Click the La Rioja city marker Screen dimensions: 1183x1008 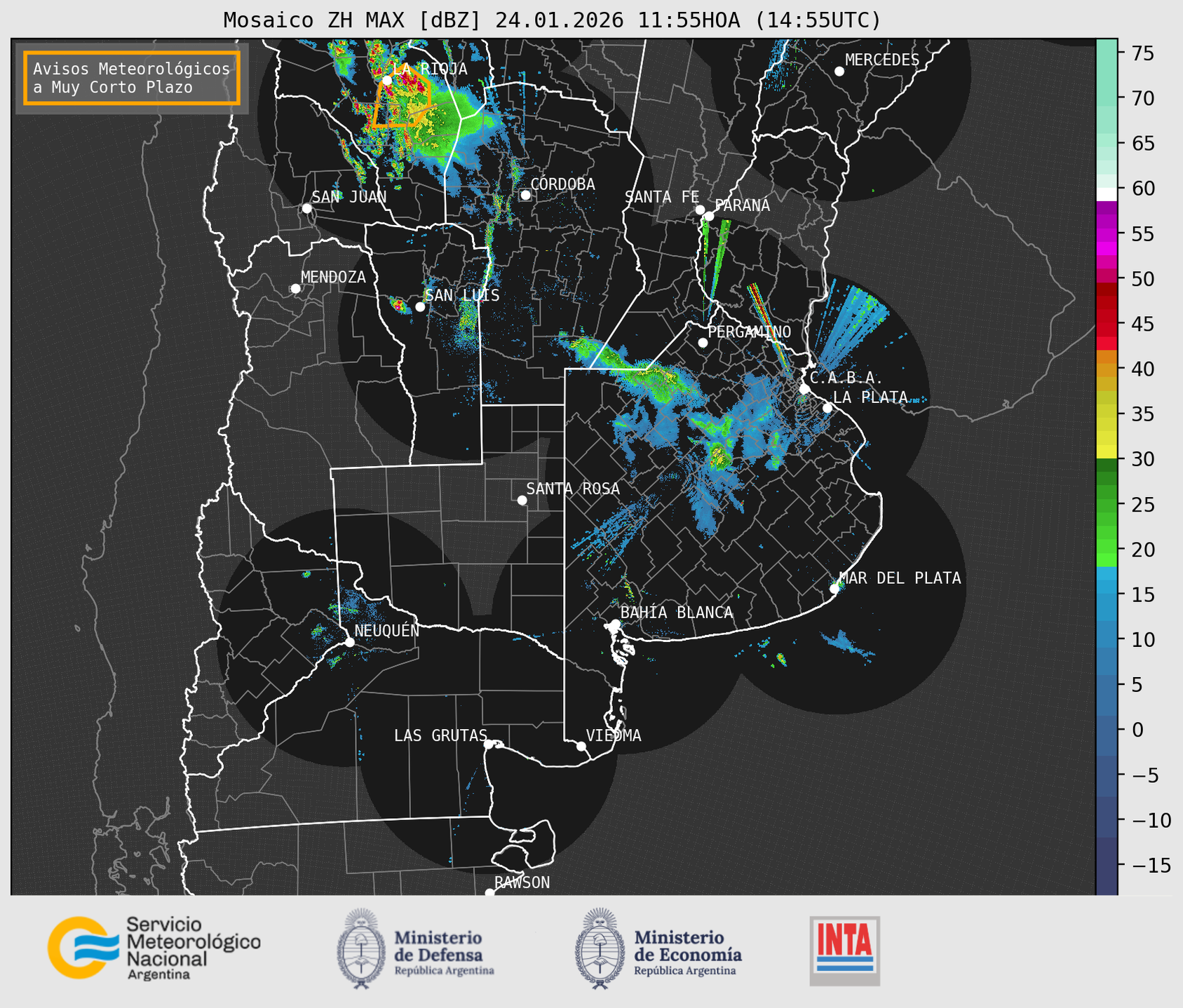[387, 81]
